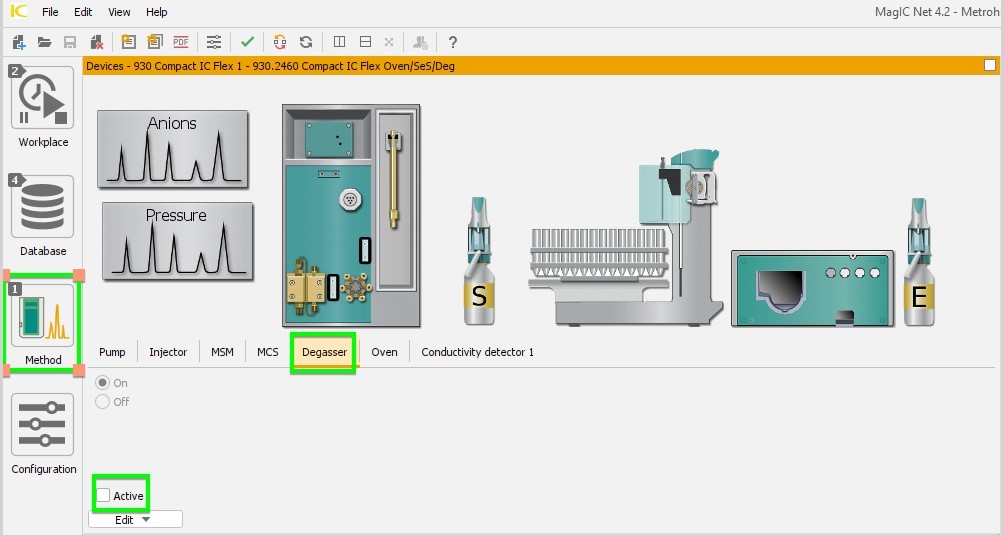The width and height of the screenshot is (1004, 536).
Task: Click the unsplit view icon
Action: pos(389,42)
